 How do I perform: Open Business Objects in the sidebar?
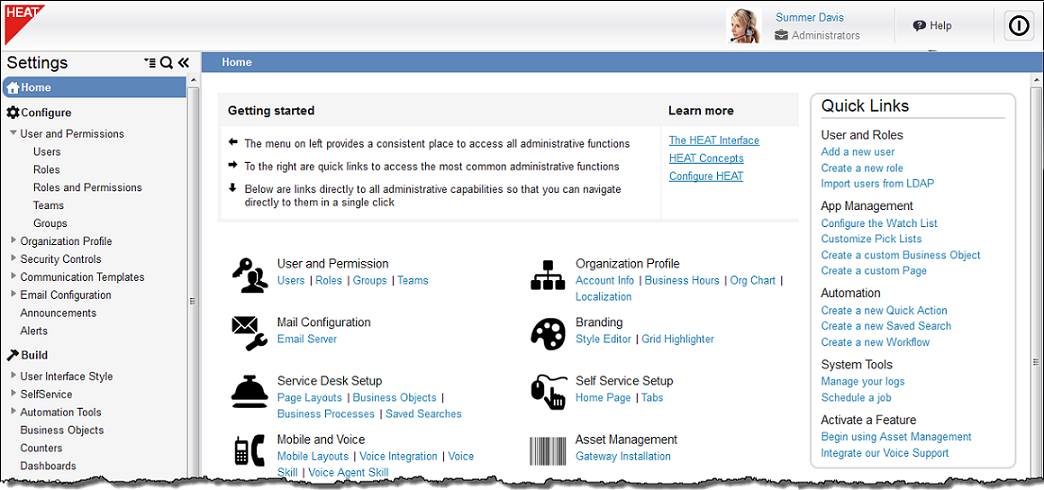(x=62, y=430)
